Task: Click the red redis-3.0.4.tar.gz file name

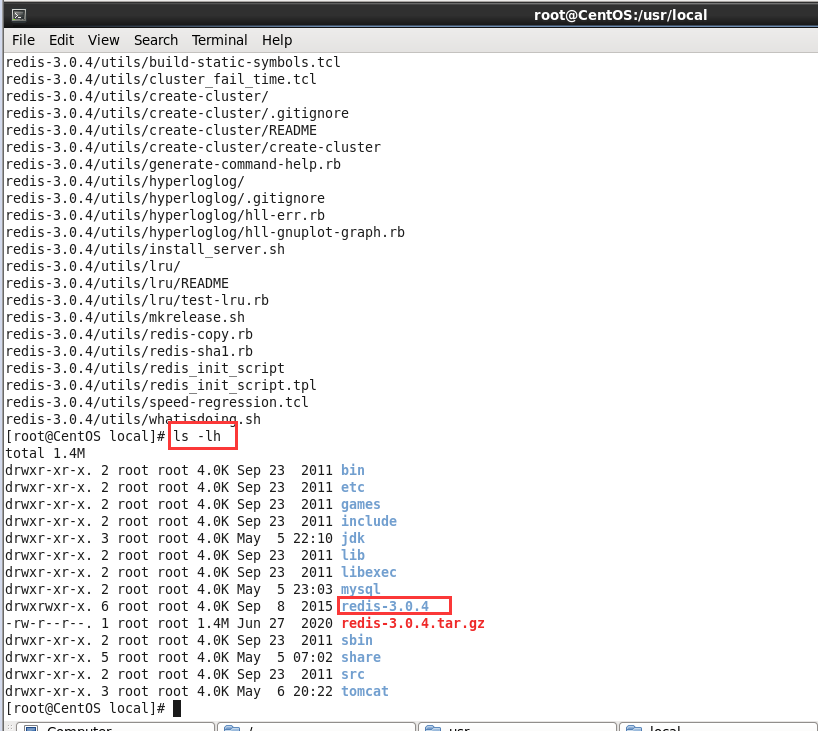Action: pos(413,624)
